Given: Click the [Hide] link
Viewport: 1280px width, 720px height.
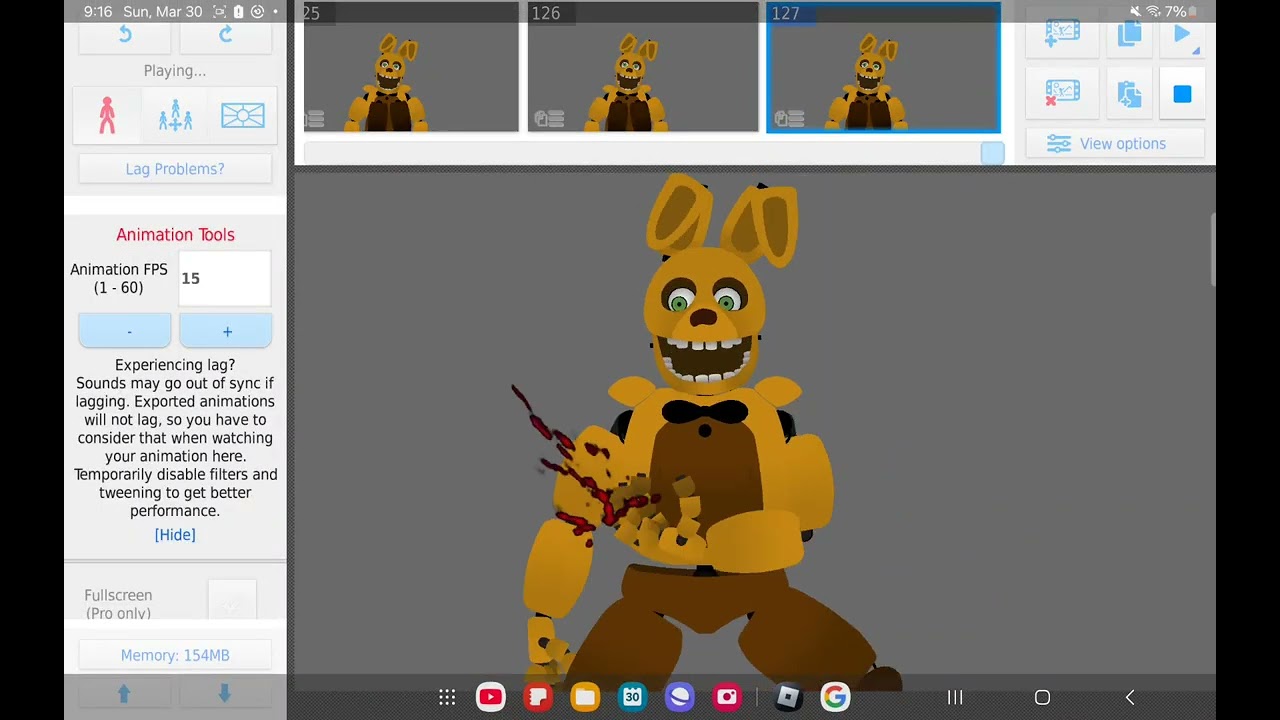Looking at the screenshot, I should (175, 535).
